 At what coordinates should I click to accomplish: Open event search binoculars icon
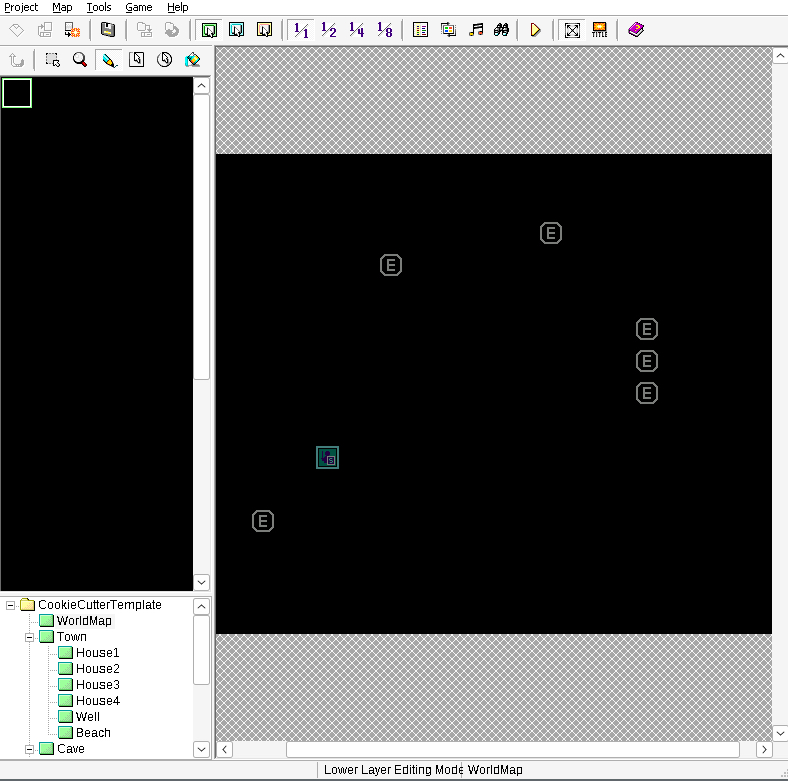click(x=502, y=30)
